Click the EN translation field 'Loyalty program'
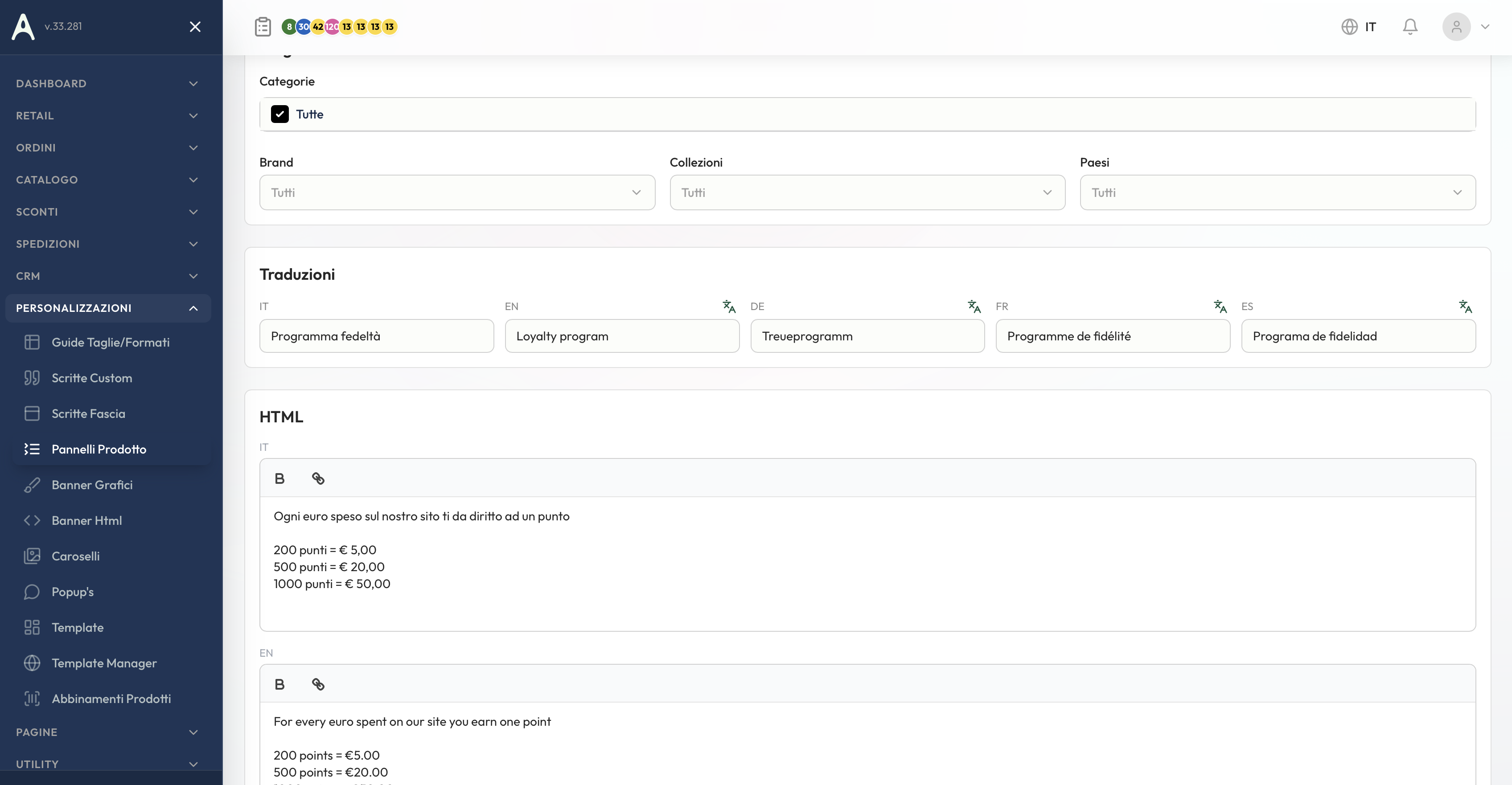This screenshot has height=785, width=1512. click(622, 336)
